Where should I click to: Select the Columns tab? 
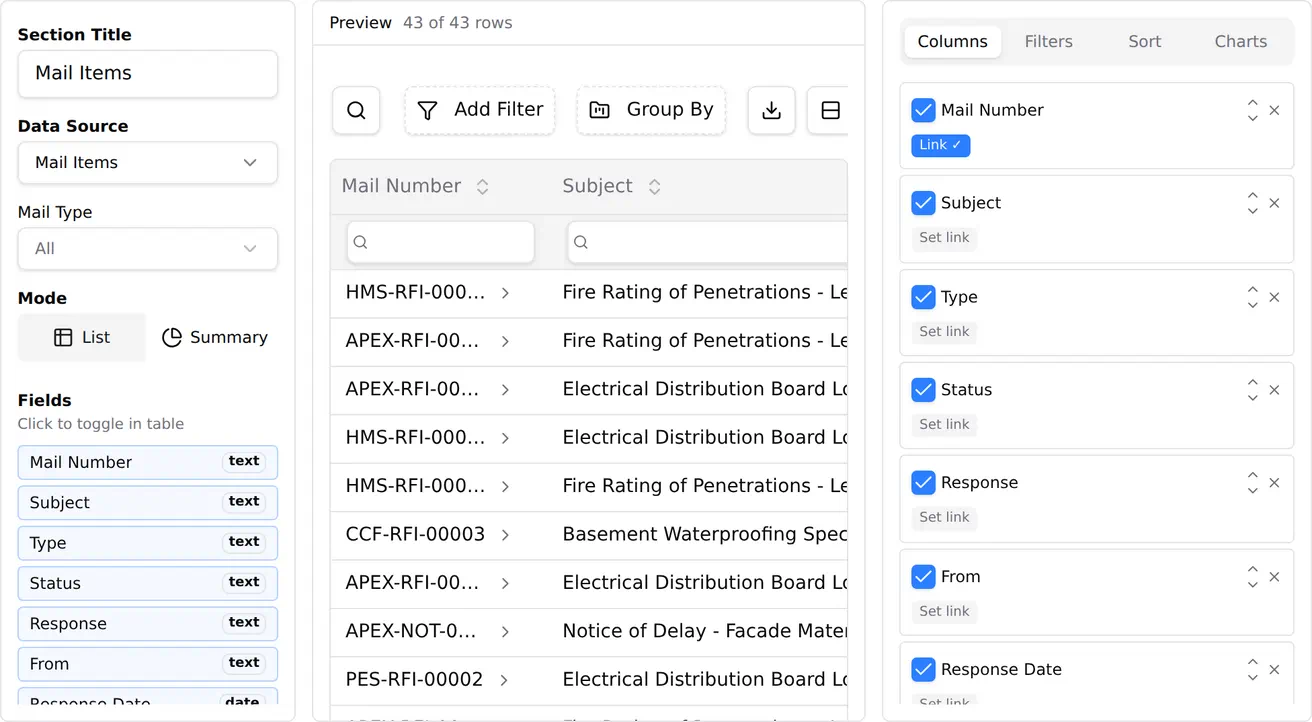click(952, 42)
